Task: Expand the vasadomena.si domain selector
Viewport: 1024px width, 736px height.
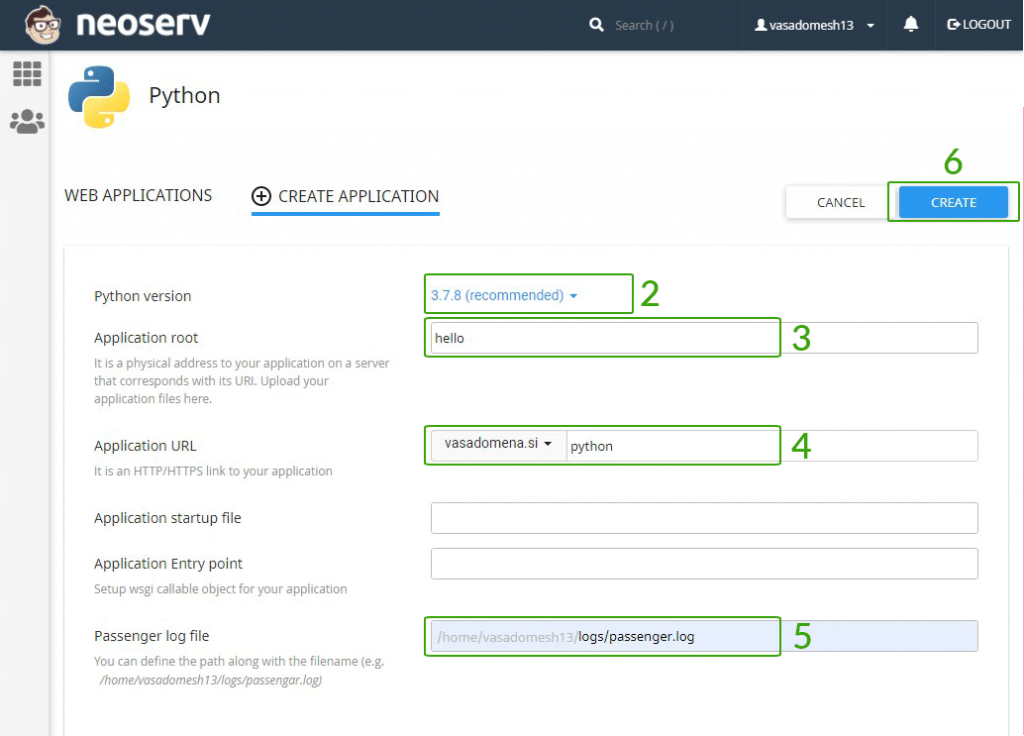Action: coord(495,443)
